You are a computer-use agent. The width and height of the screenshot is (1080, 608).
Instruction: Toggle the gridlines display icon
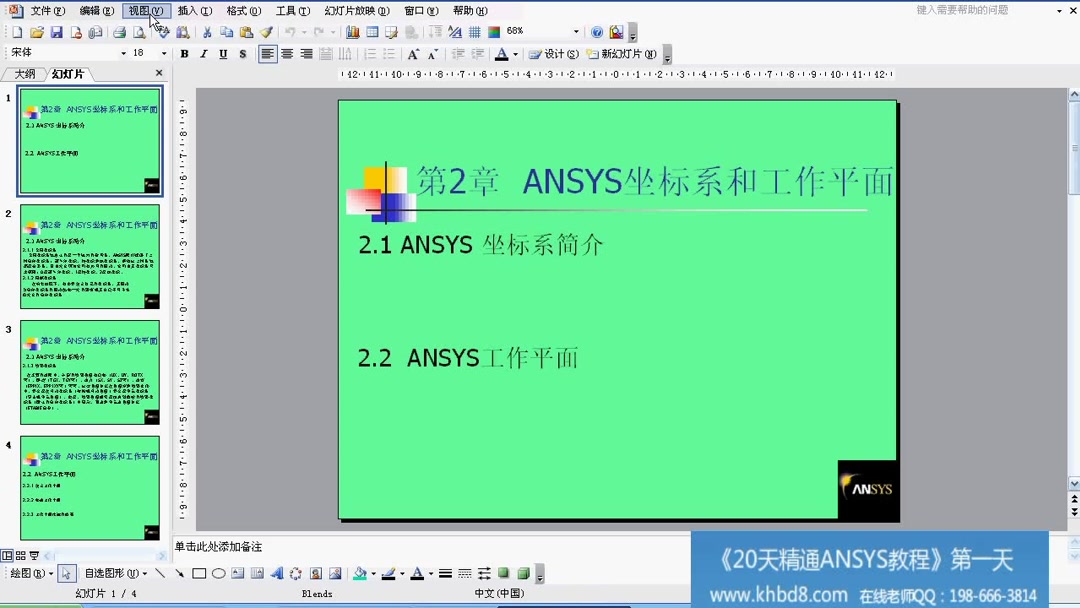476,31
